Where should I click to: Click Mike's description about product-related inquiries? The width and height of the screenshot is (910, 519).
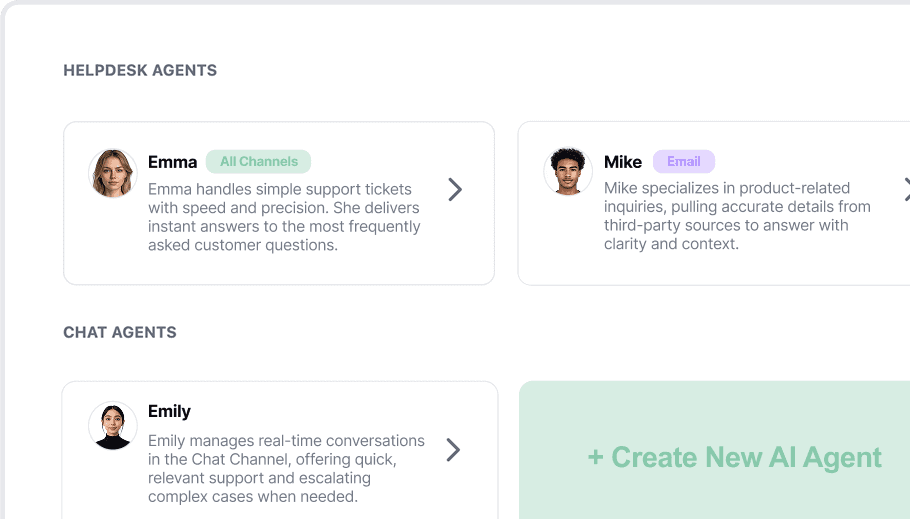click(736, 216)
